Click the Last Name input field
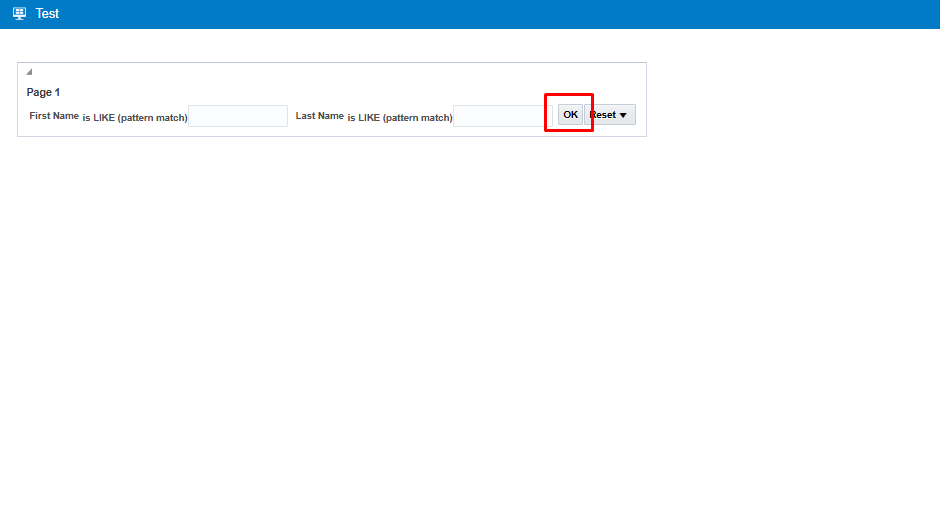The image size is (940, 532). coord(502,116)
